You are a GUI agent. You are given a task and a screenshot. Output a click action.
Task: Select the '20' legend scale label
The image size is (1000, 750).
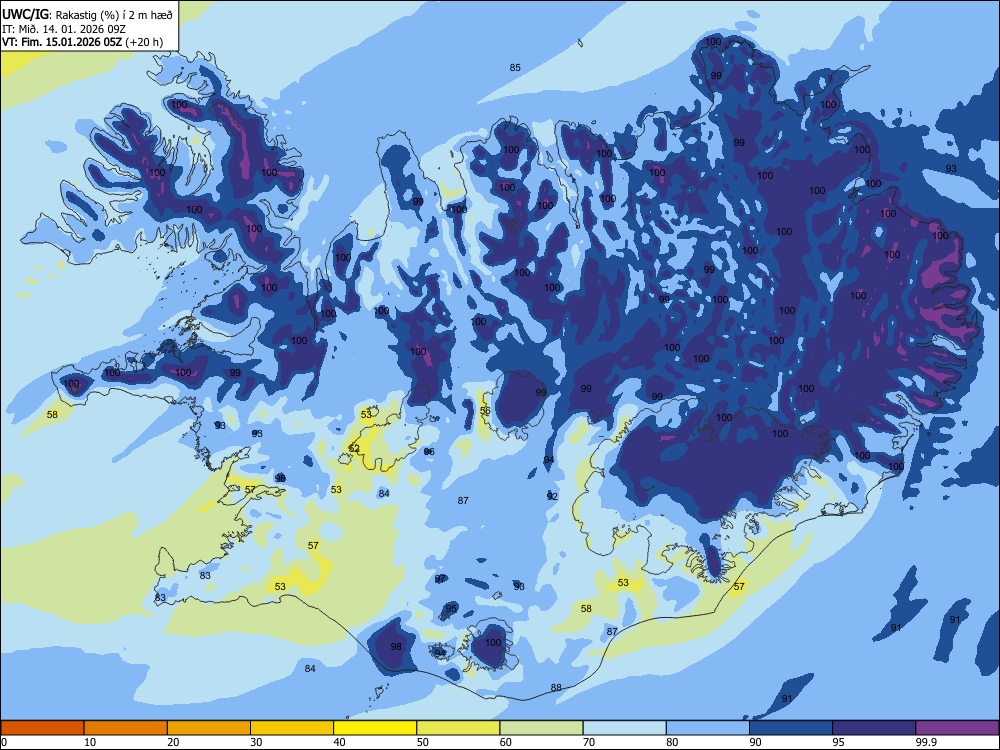pos(173,742)
